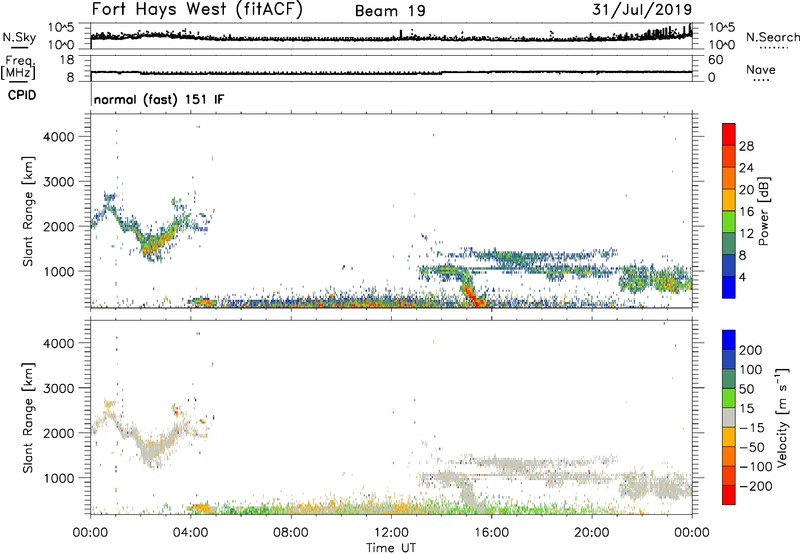Click the 'Freq. [MHz]' axis label

coord(19,68)
